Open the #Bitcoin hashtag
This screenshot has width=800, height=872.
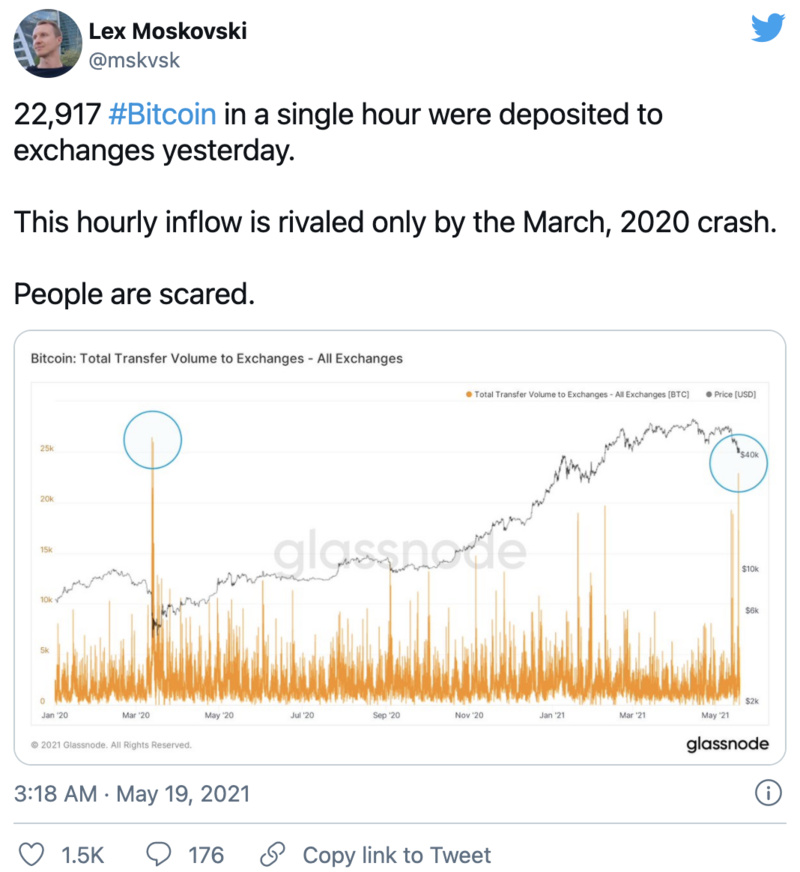point(163,114)
